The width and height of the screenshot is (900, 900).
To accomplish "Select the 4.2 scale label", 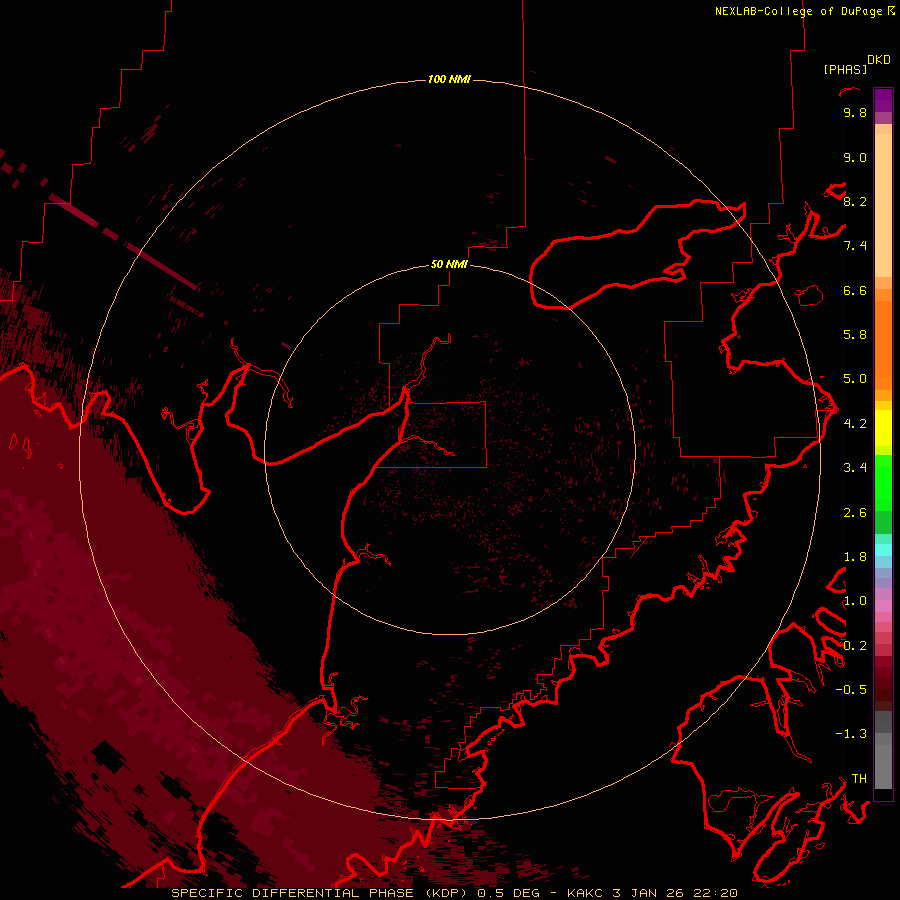I will pyautogui.click(x=855, y=424).
